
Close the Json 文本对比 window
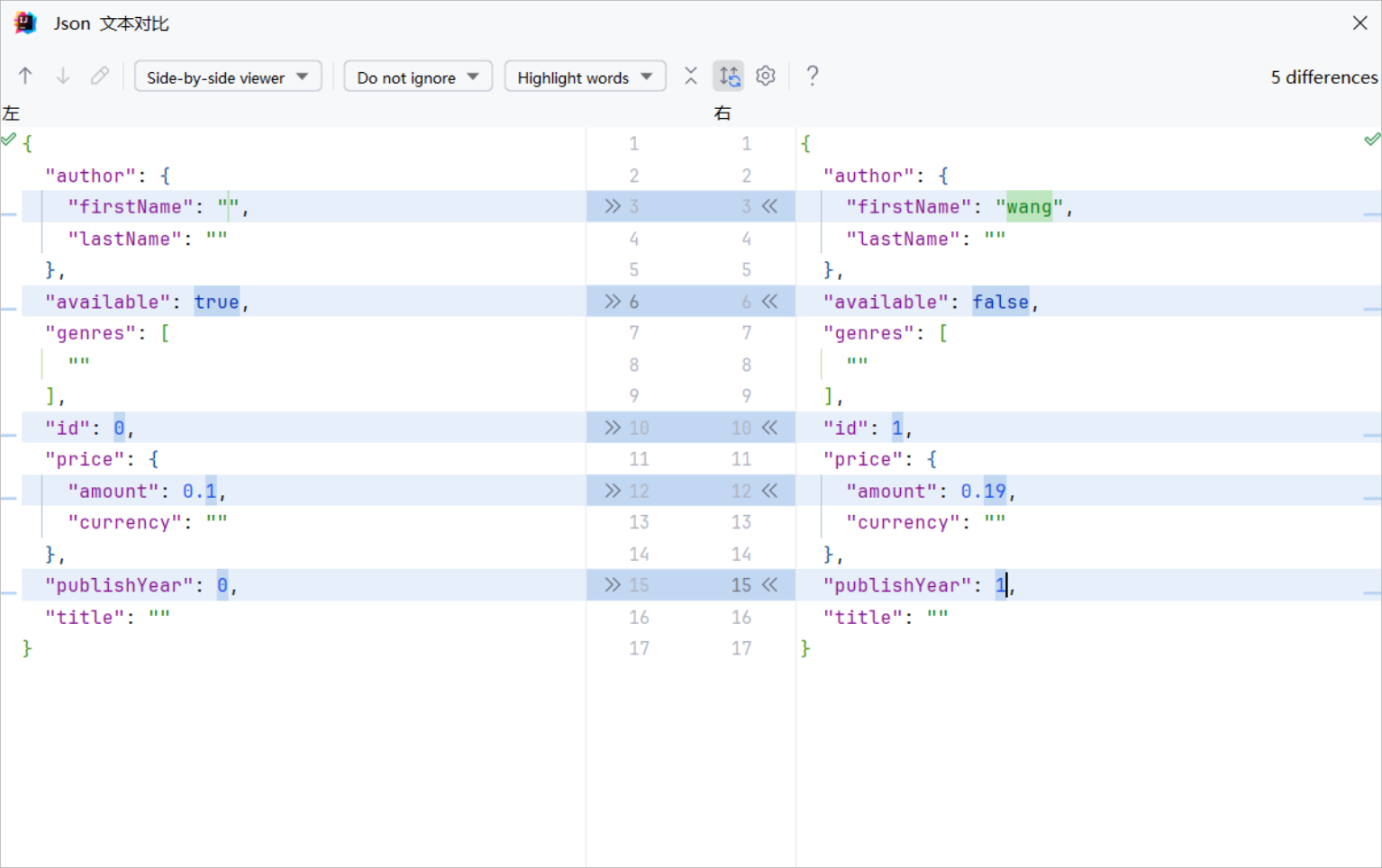pos(1359,23)
